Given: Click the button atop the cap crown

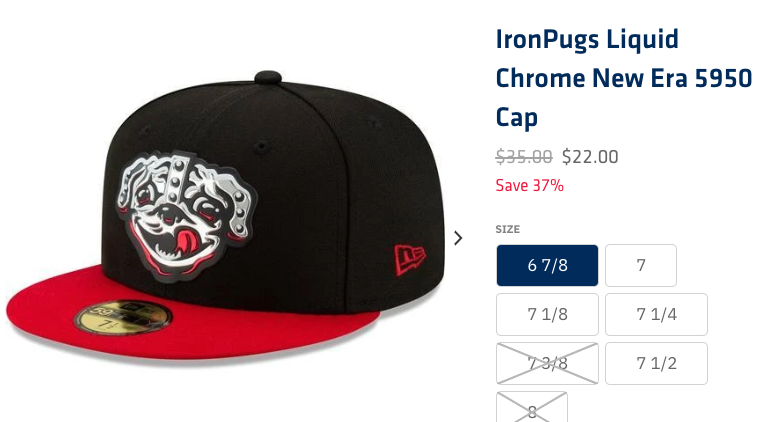Looking at the screenshot, I should click(268, 77).
